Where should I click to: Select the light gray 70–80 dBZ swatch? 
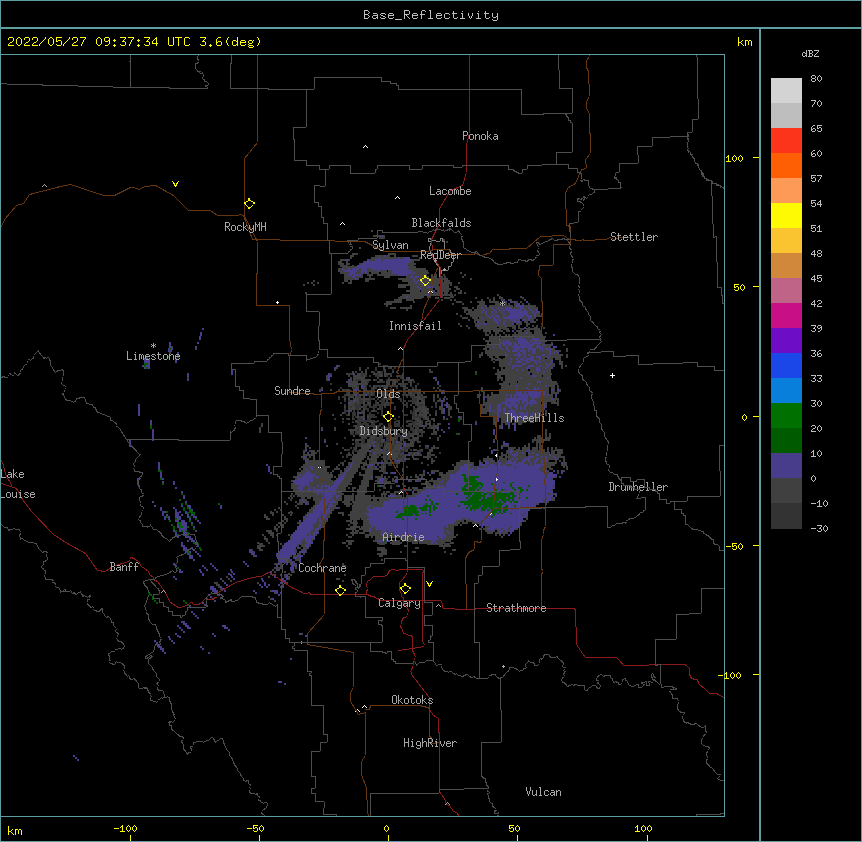click(786, 91)
